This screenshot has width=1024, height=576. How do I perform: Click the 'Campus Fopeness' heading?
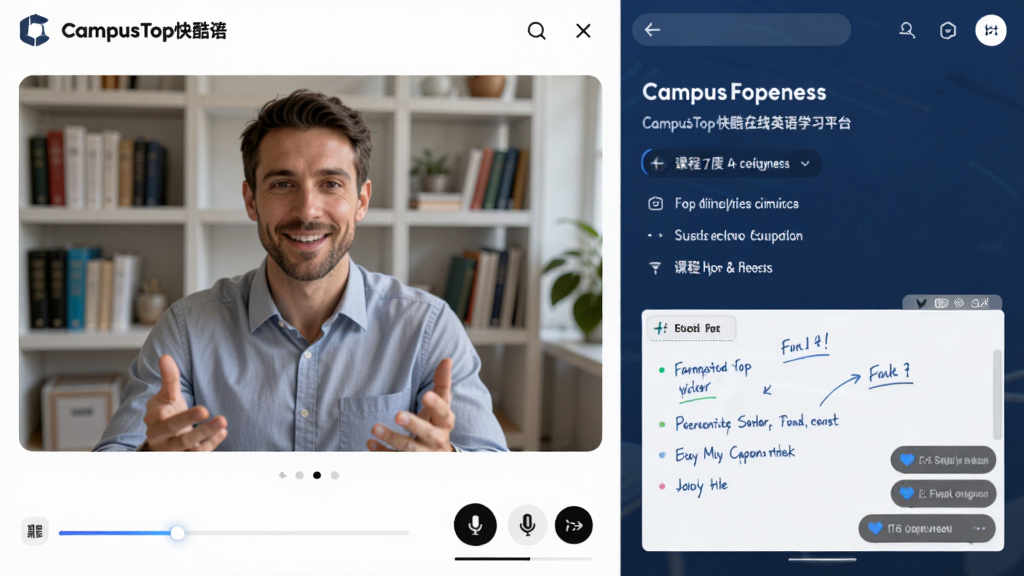click(734, 92)
